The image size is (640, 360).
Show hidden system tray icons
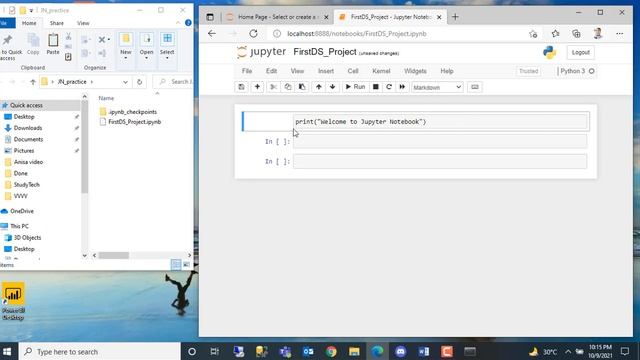(x=568, y=351)
